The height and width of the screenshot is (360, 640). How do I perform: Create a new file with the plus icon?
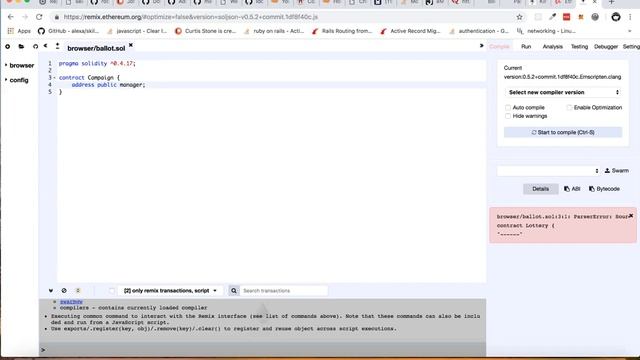(7, 47)
